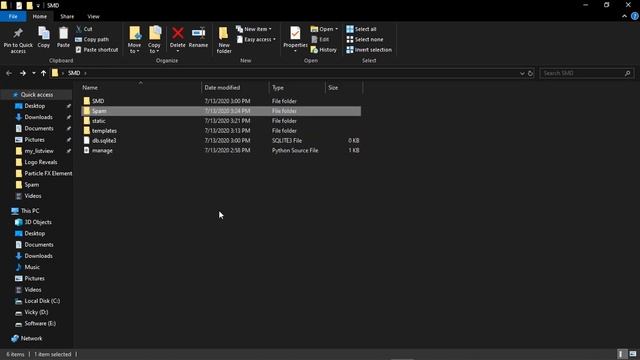The image size is (640, 360).
Task: Open 3D Objects under This PC
Action: (x=38, y=222)
